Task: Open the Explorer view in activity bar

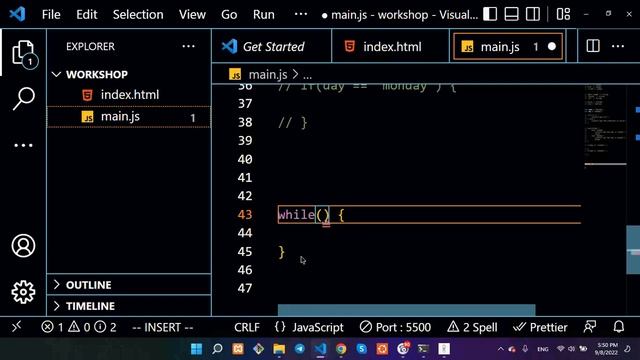Action: point(23,53)
